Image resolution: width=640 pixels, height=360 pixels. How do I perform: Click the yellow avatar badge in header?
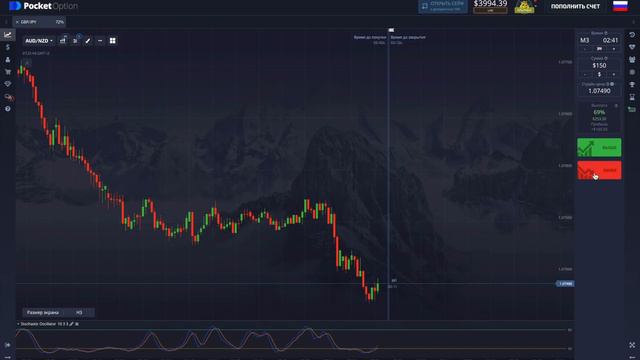(524, 7)
